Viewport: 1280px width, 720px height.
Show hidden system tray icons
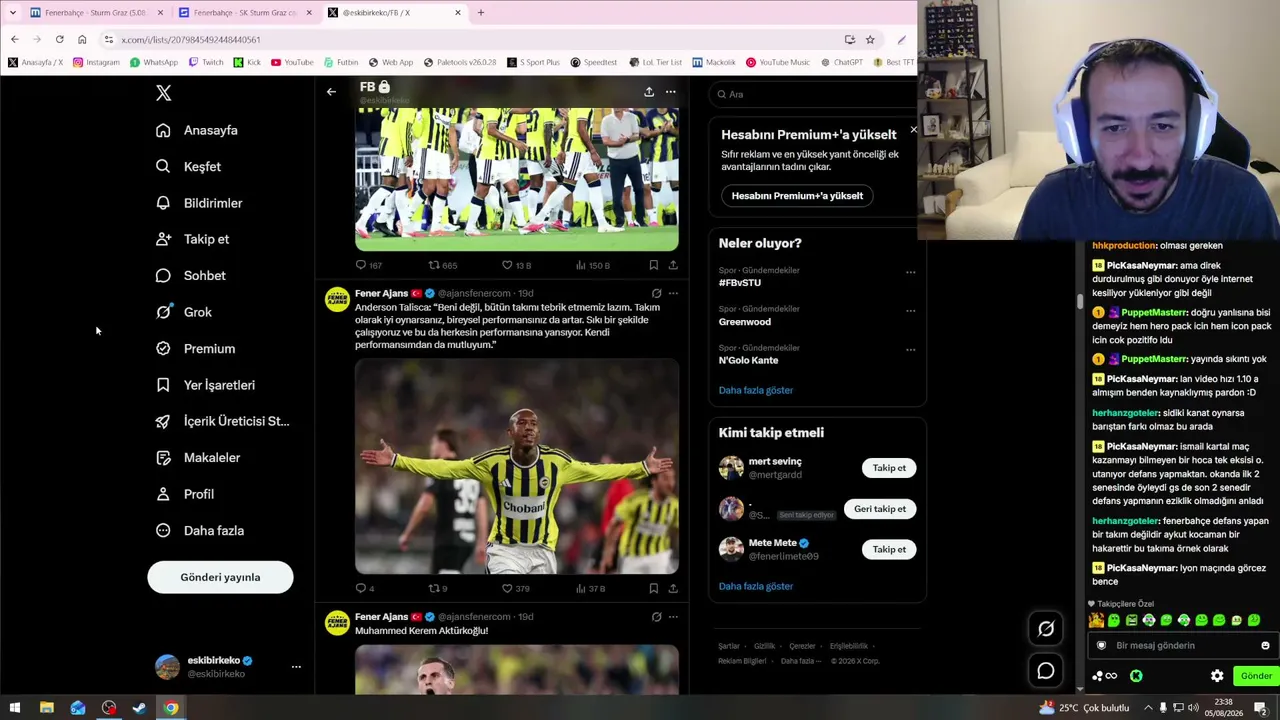[x=1148, y=708]
